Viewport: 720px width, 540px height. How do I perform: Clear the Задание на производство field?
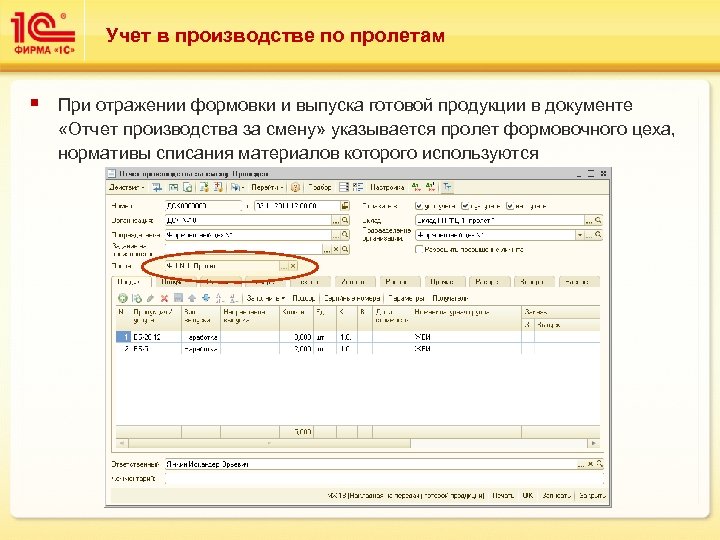click(336, 249)
